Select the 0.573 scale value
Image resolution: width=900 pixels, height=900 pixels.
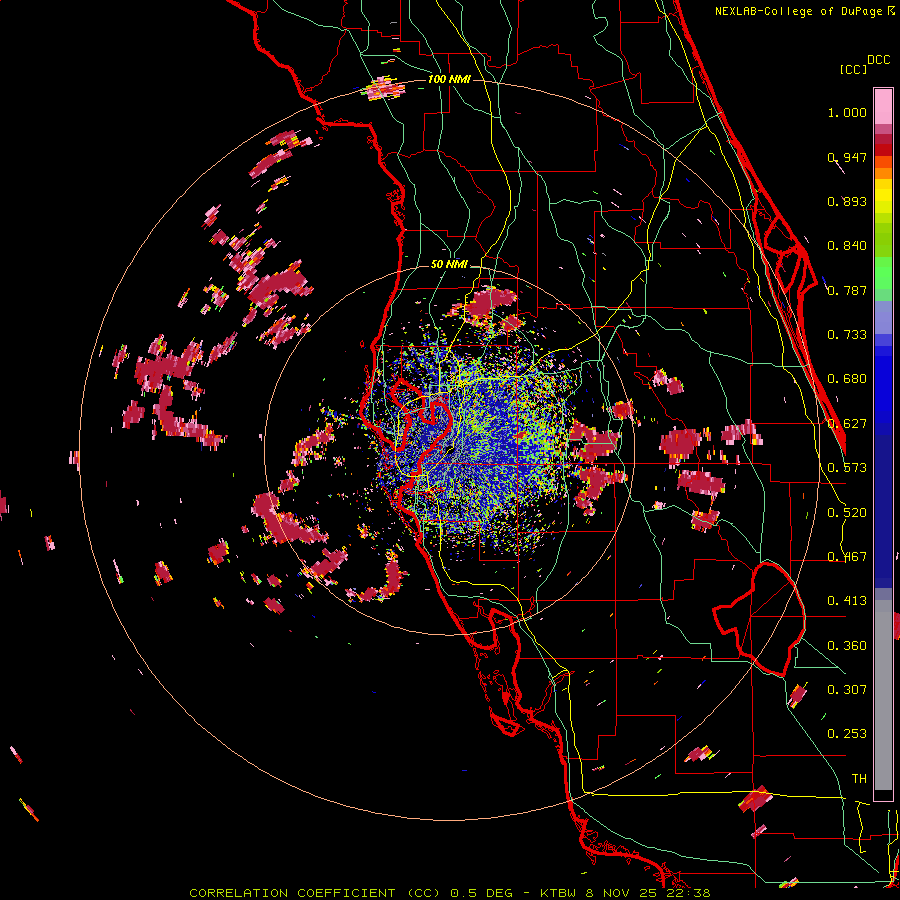(847, 468)
